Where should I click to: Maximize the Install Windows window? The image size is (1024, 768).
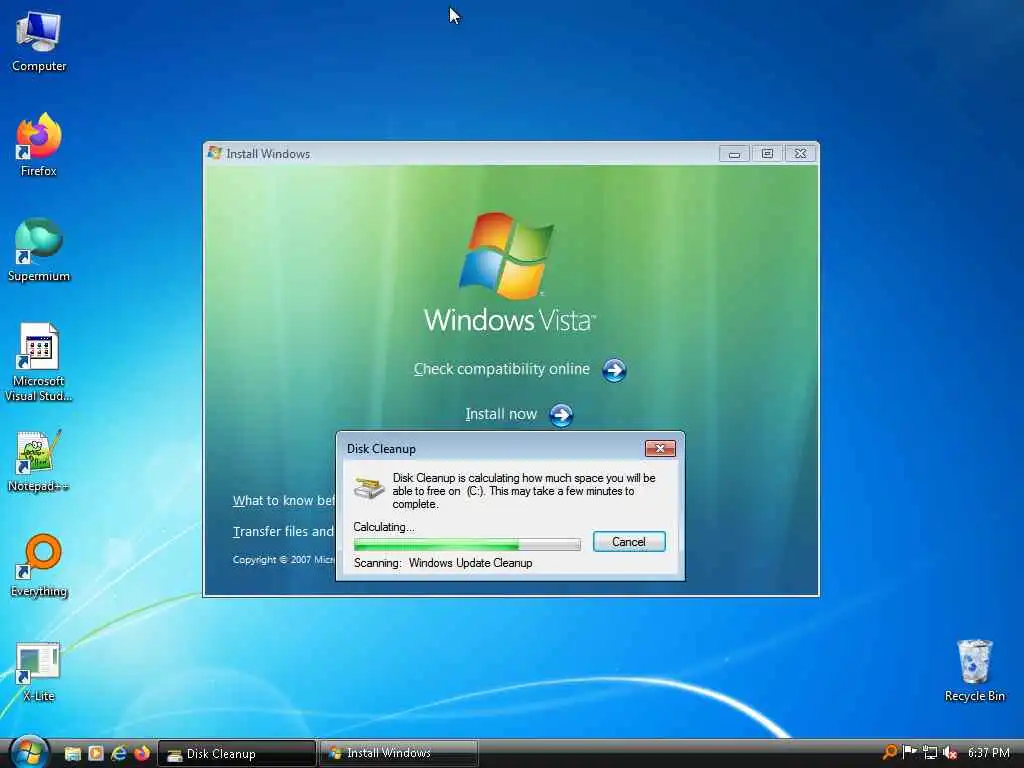click(767, 153)
